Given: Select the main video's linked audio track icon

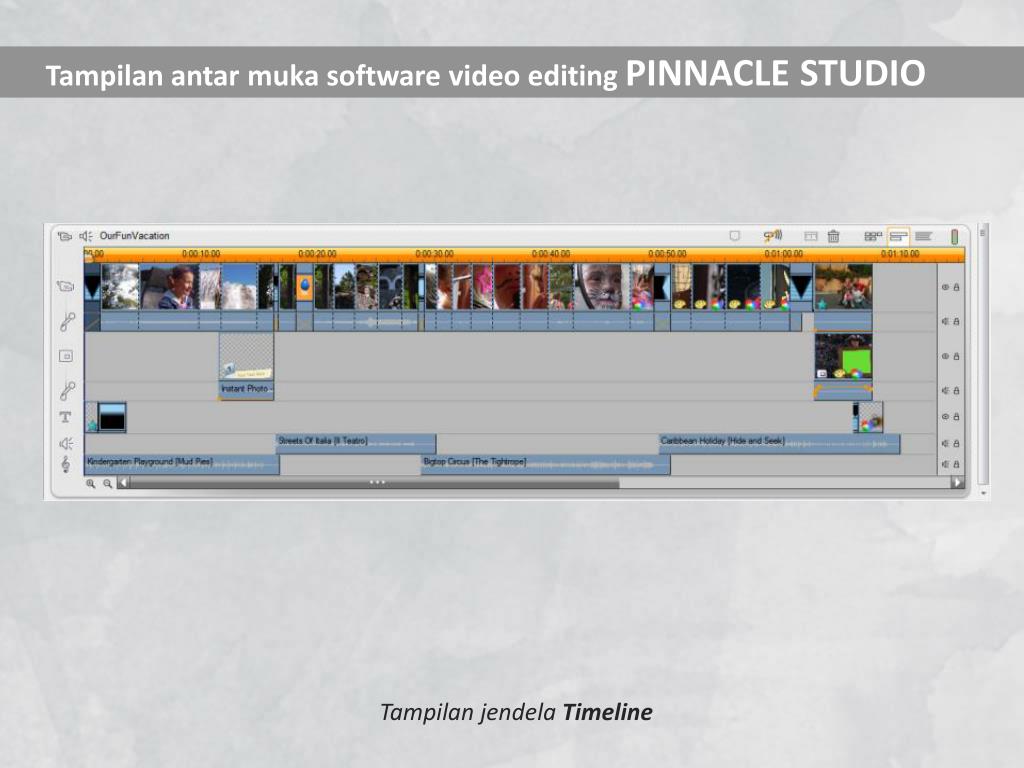Looking at the screenshot, I should [67, 321].
